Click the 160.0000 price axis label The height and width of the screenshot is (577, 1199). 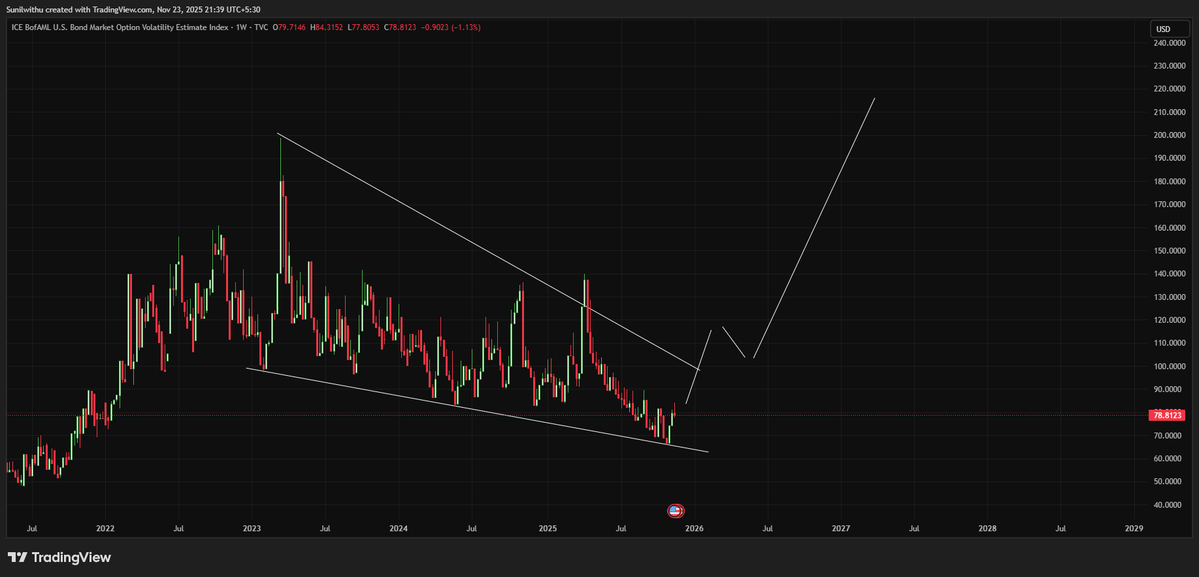coord(1168,228)
